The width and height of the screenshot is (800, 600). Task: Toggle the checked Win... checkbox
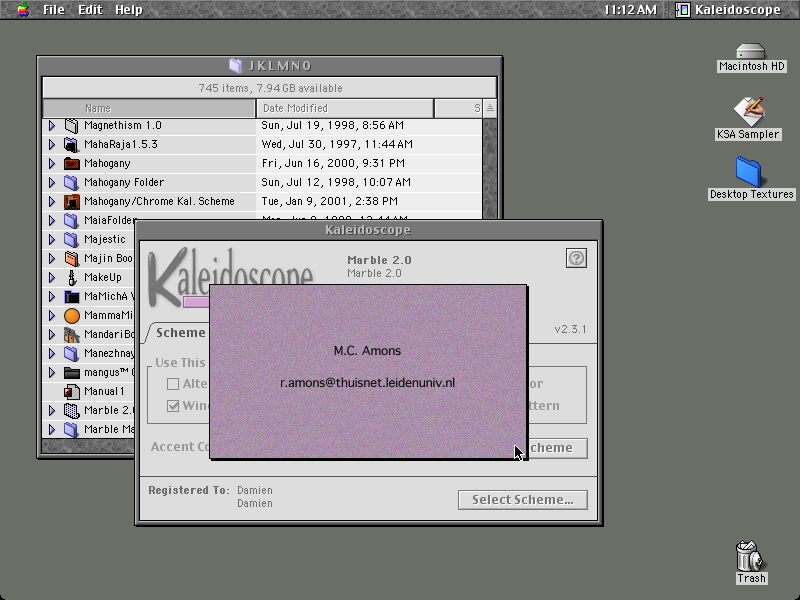(173, 406)
